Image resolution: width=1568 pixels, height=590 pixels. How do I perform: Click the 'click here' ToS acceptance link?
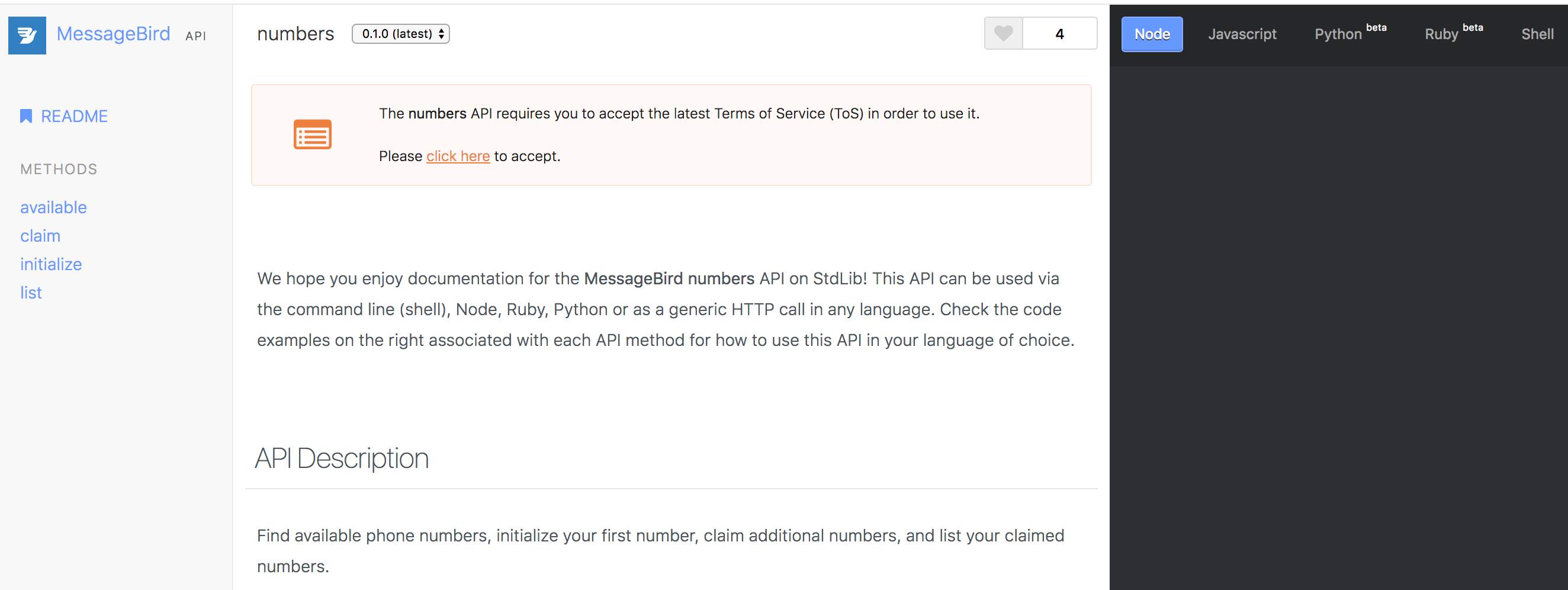point(458,156)
